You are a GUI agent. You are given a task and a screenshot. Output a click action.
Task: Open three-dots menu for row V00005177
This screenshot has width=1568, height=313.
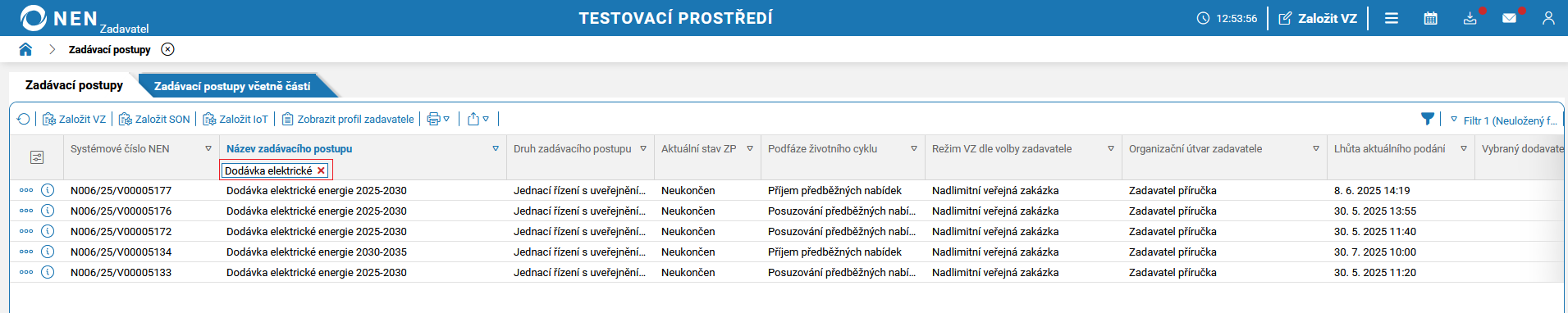point(26,190)
